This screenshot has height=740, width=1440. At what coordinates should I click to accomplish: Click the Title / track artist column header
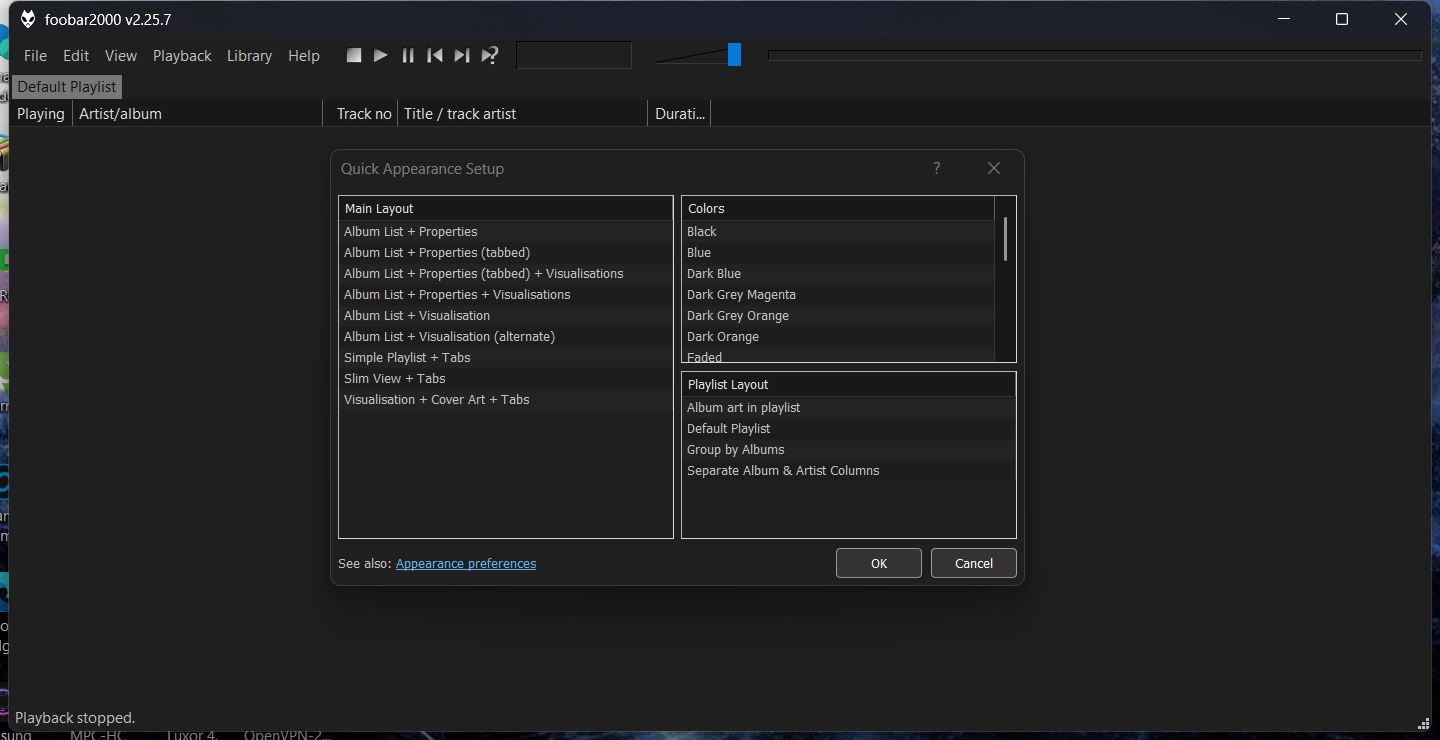[523, 114]
